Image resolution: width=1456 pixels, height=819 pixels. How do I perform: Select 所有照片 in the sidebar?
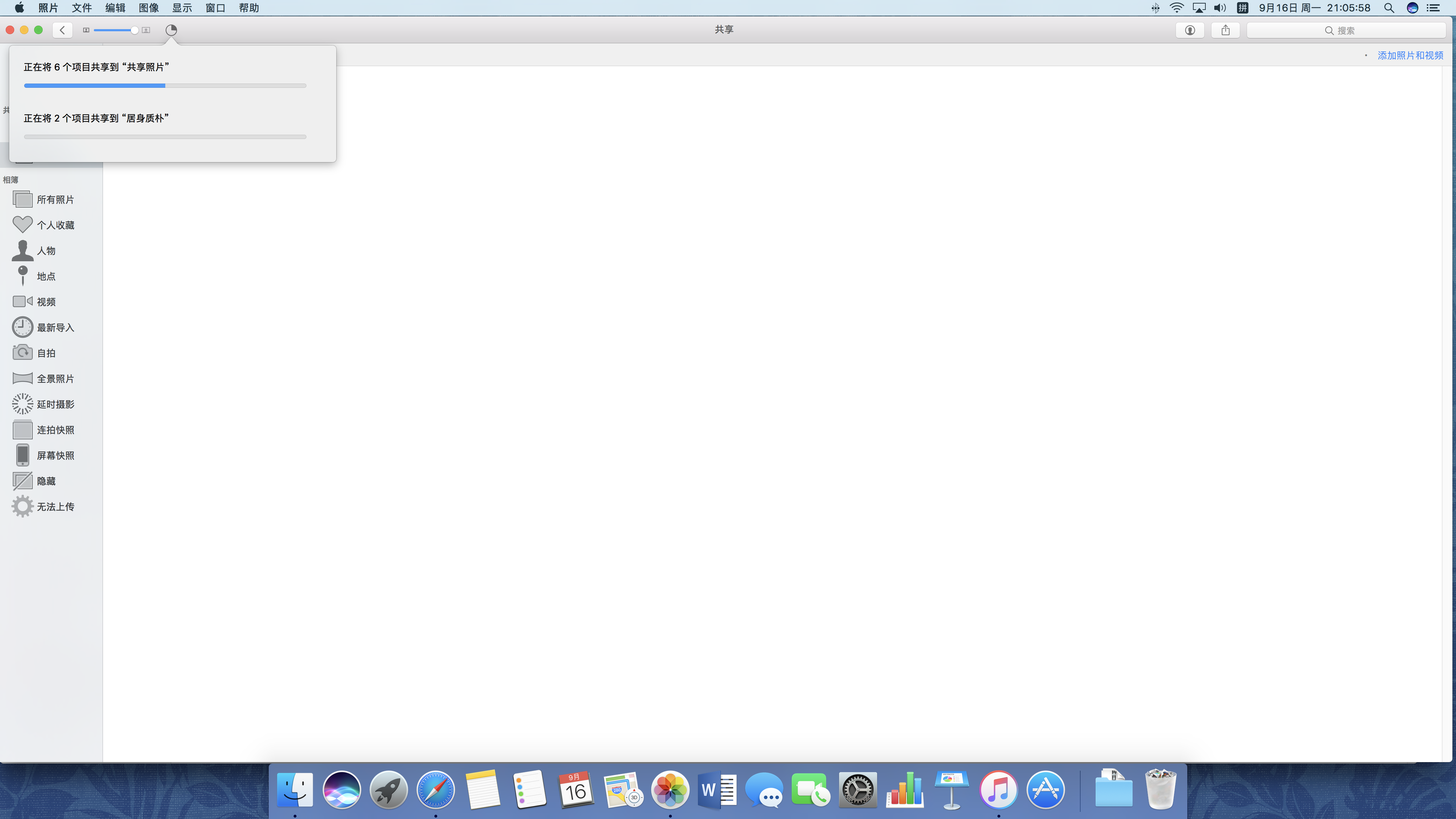[x=55, y=199]
